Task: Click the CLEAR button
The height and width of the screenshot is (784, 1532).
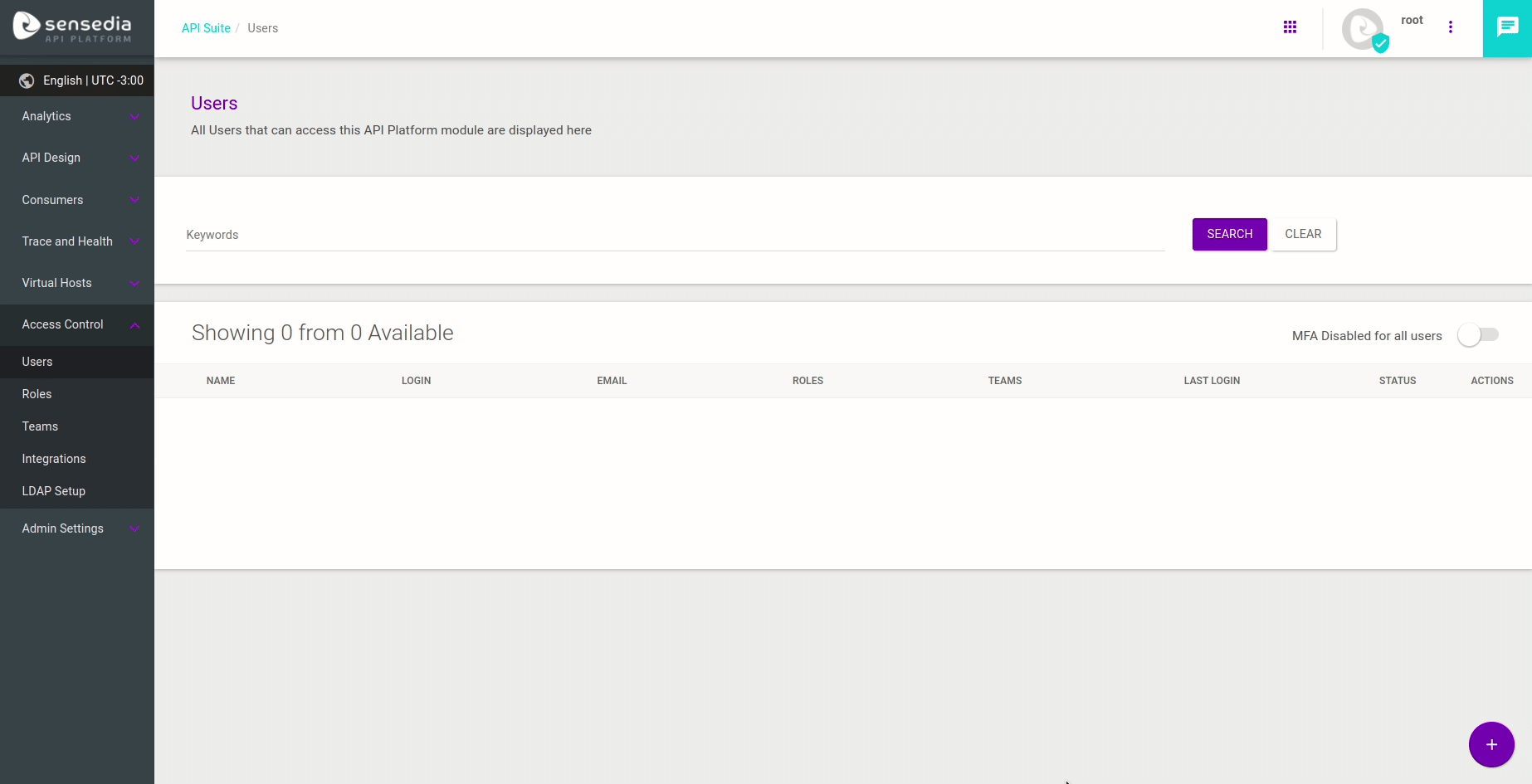Action: tap(1303, 234)
